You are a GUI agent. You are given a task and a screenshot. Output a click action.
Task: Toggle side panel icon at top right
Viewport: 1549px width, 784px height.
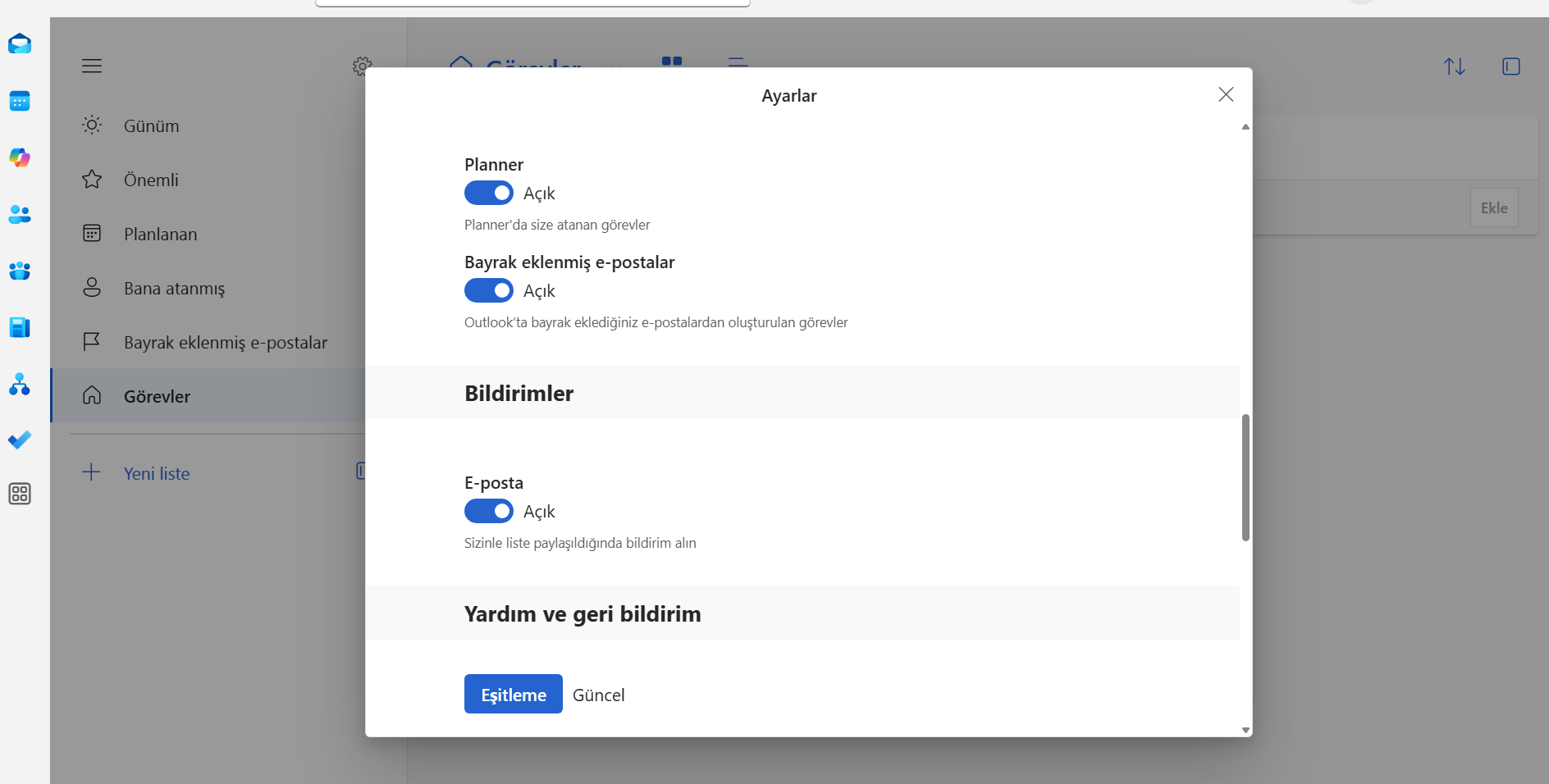tap(1511, 66)
